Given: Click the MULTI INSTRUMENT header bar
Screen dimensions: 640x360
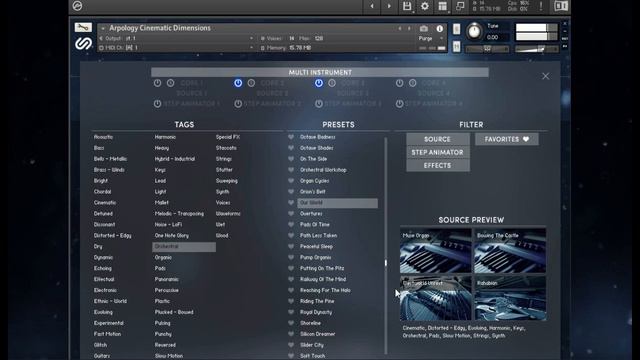Looking at the screenshot, I should coord(320,72).
